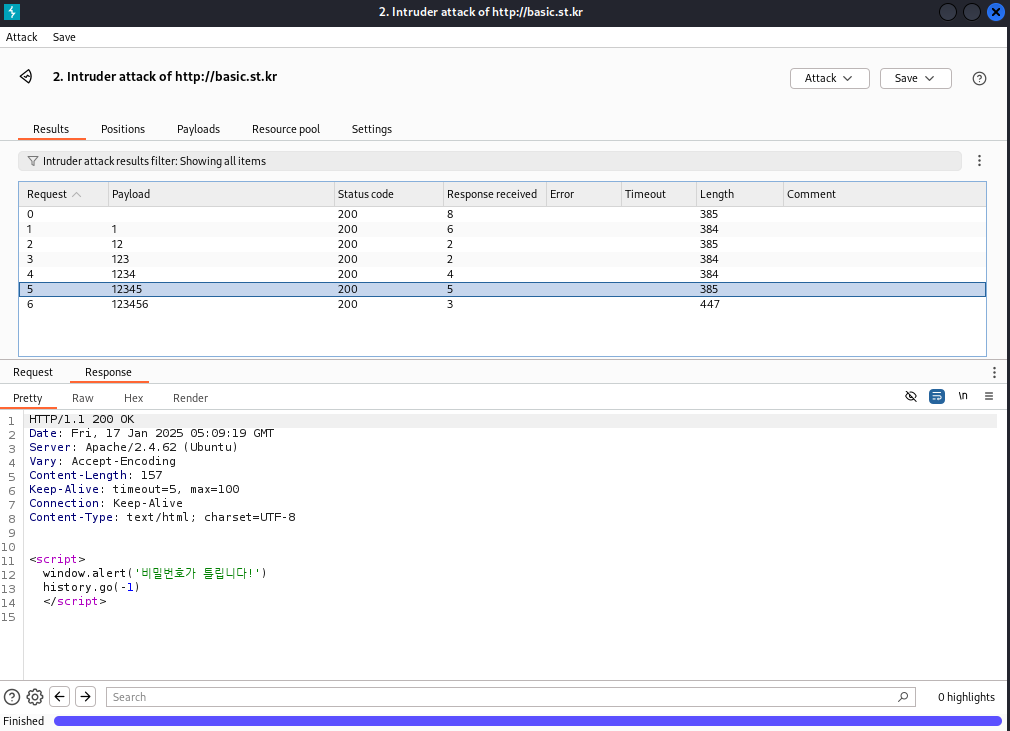This screenshot has width=1010, height=731.
Task: Open the help question mark icon near Save
Action: click(x=979, y=79)
